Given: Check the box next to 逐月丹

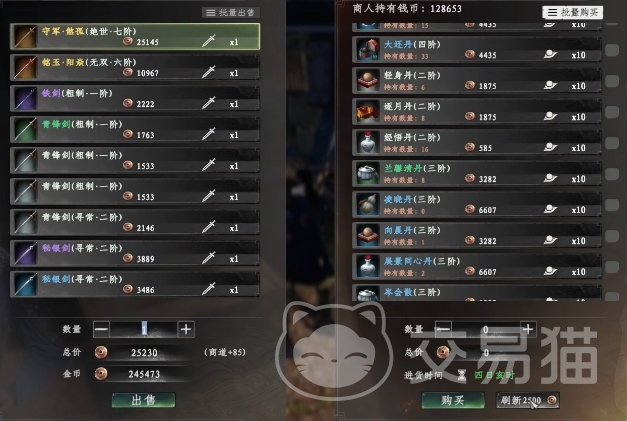Looking at the screenshot, I should coord(612,112).
